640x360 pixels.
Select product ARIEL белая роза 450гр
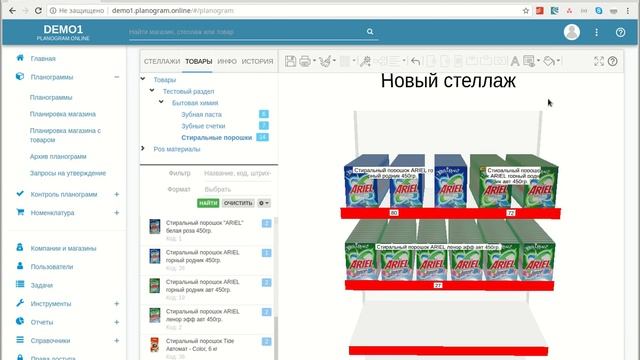[207, 231]
